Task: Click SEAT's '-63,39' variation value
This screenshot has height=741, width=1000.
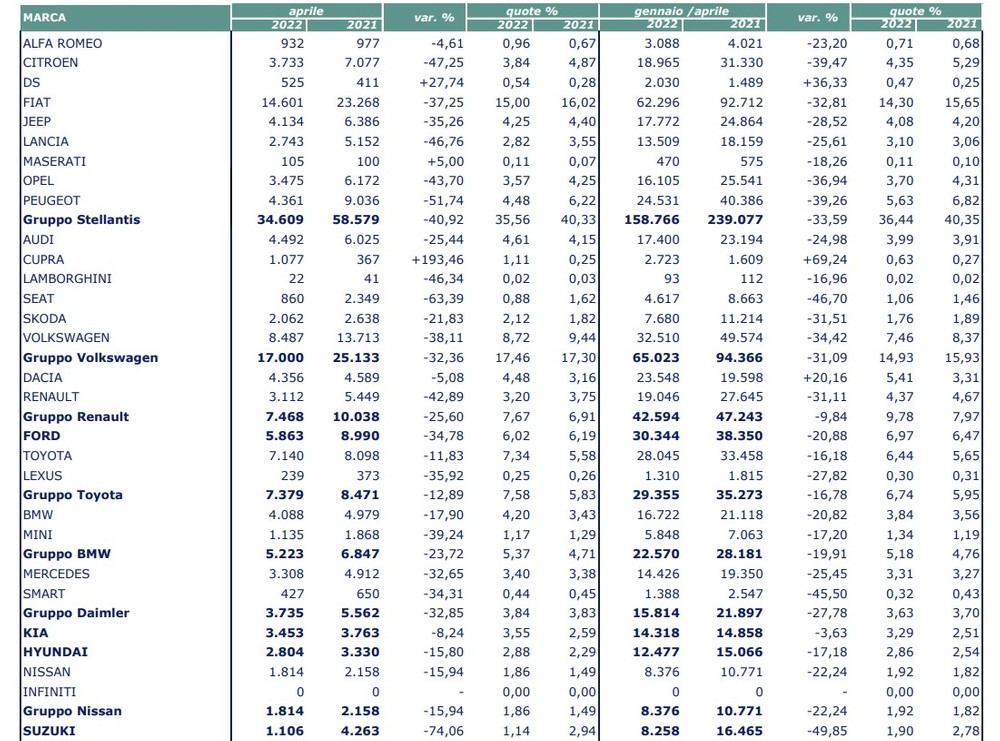Action: 443,298
